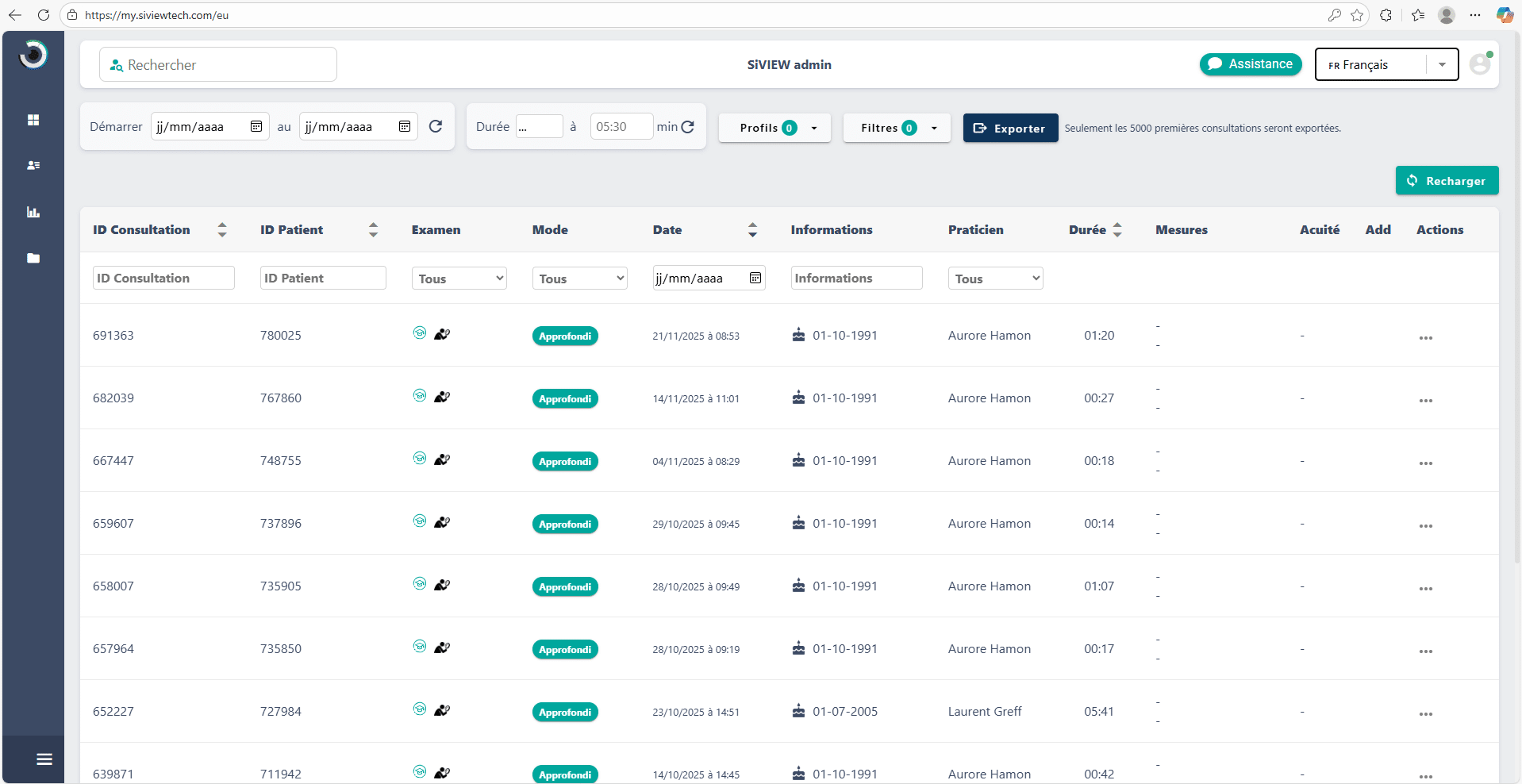Click the user profile avatar icon
This screenshot has width=1522, height=784.
pos(1479,64)
